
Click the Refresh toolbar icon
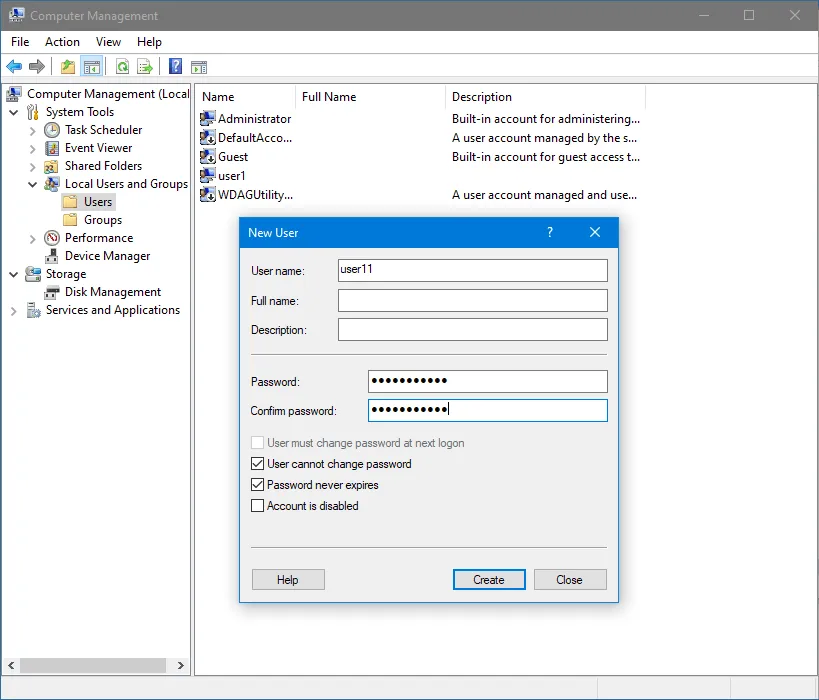(122, 67)
